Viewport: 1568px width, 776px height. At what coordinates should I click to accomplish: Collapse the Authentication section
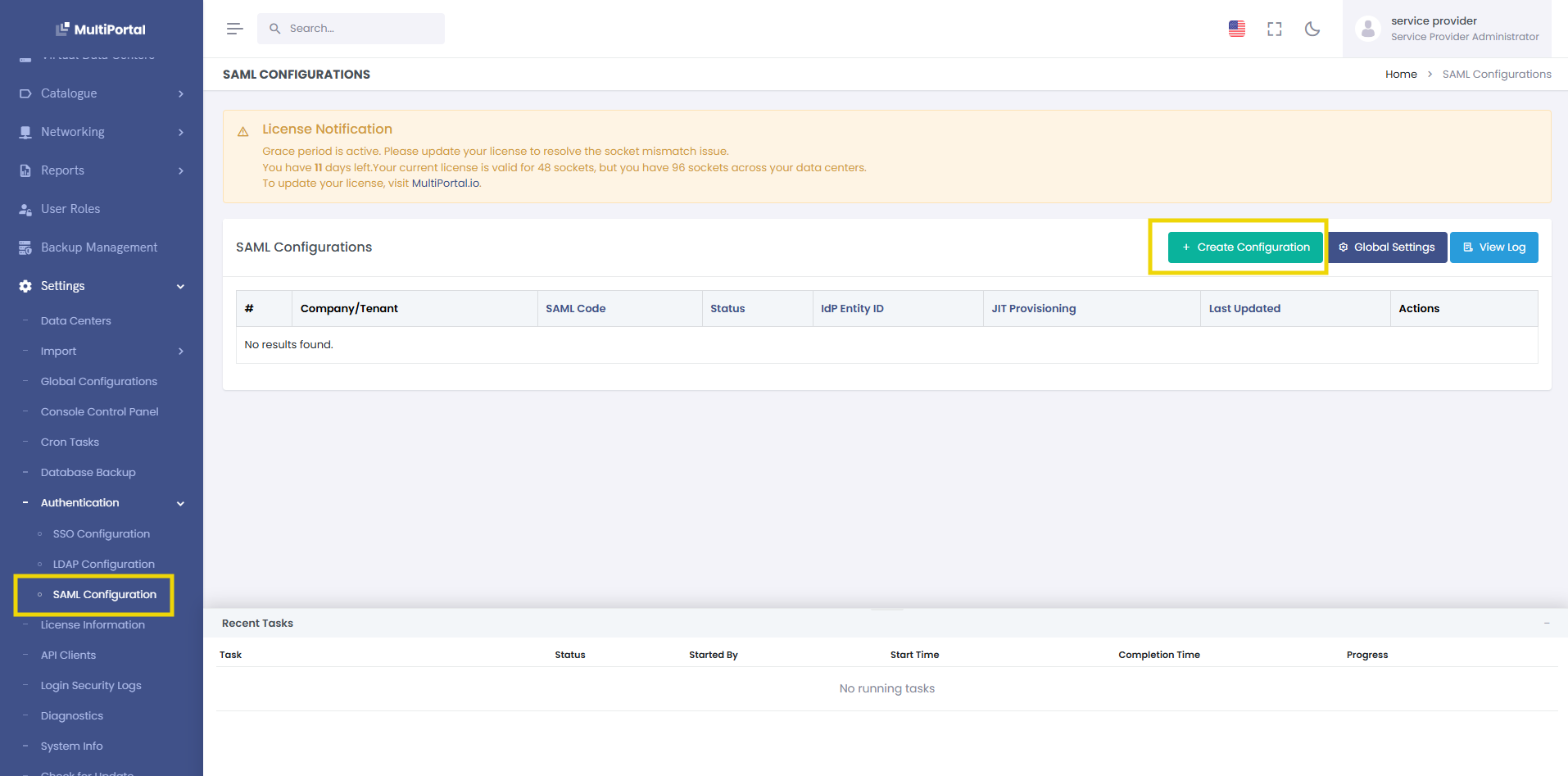point(180,503)
